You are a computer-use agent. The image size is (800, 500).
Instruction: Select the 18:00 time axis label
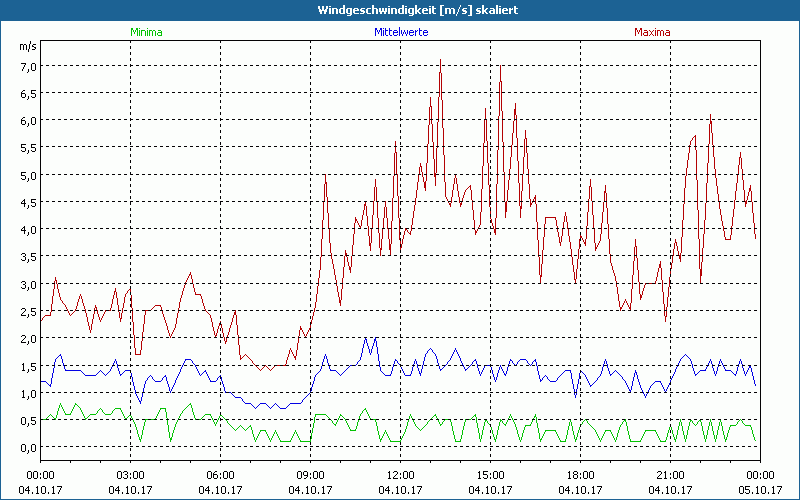click(x=581, y=475)
